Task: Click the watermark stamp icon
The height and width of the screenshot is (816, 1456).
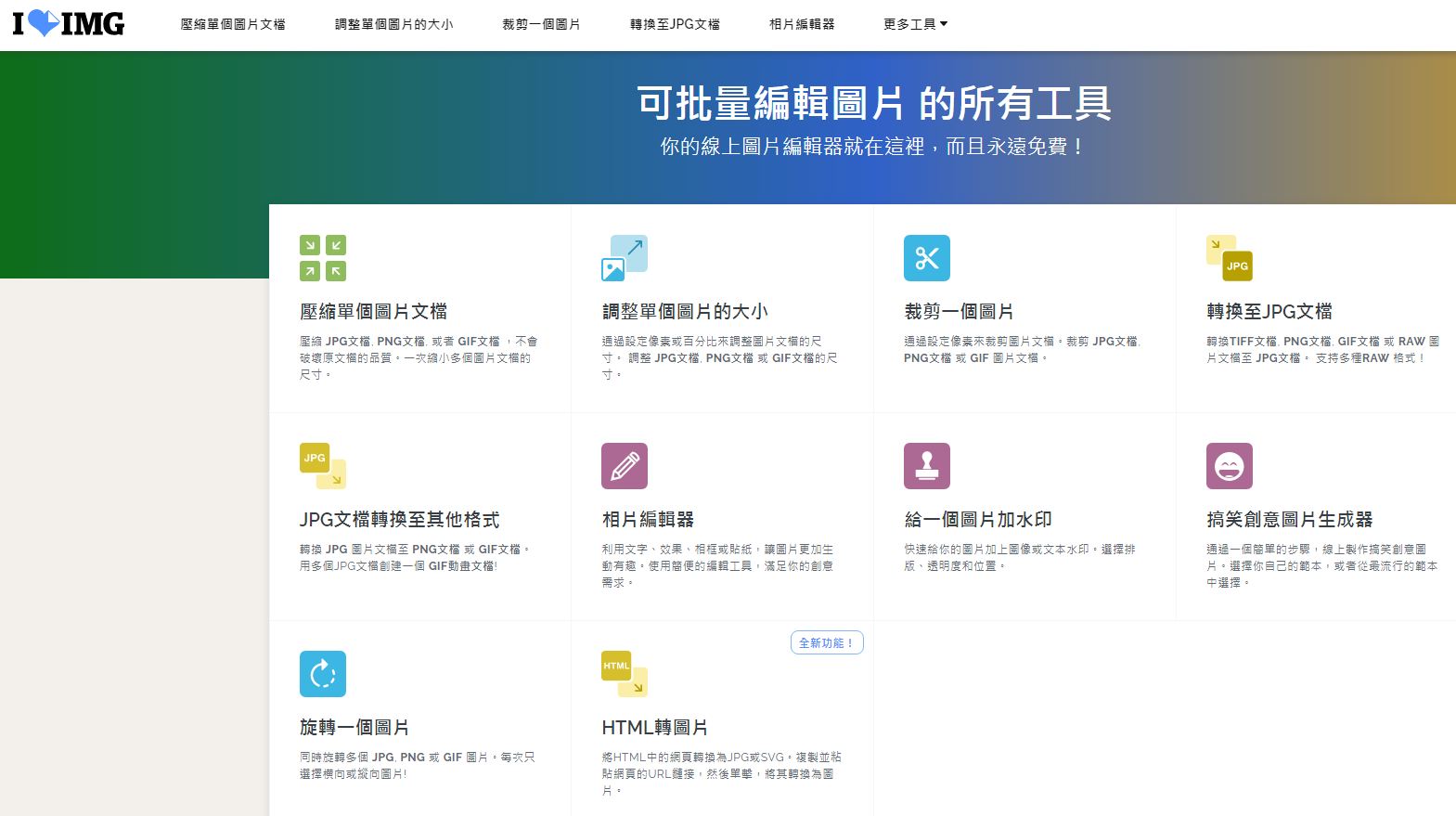Action: pyautogui.click(x=927, y=466)
